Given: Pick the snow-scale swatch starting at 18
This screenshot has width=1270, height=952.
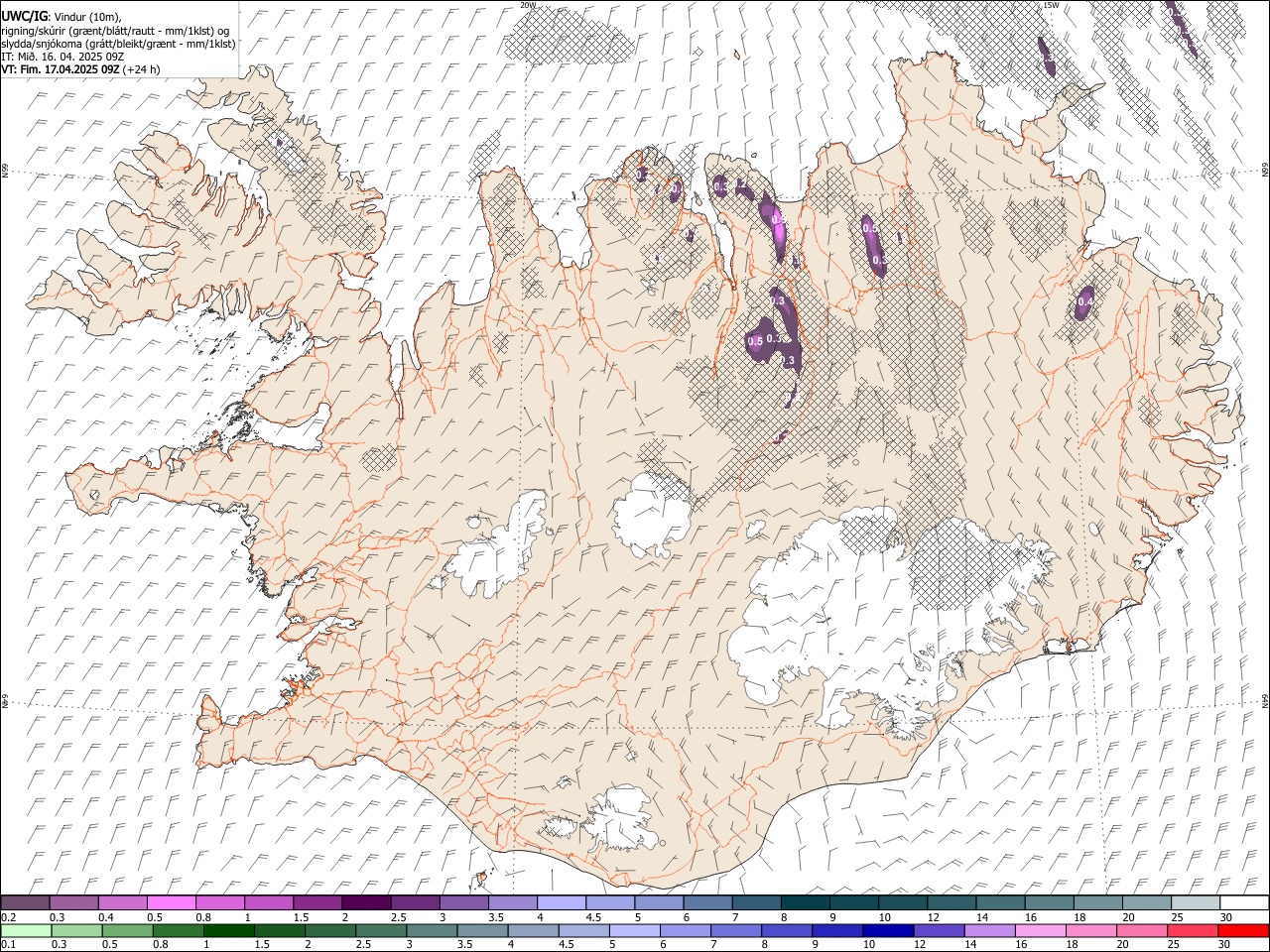Looking at the screenshot, I should [x=1098, y=902].
